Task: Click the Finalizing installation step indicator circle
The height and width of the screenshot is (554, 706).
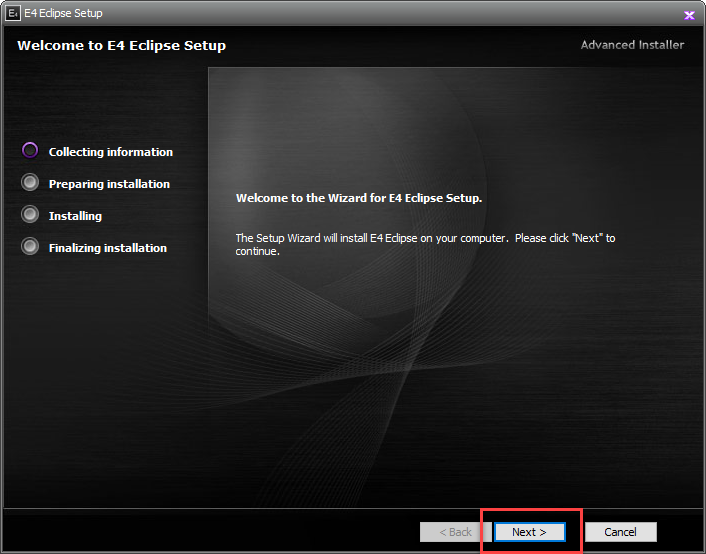Action: (30, 246)
